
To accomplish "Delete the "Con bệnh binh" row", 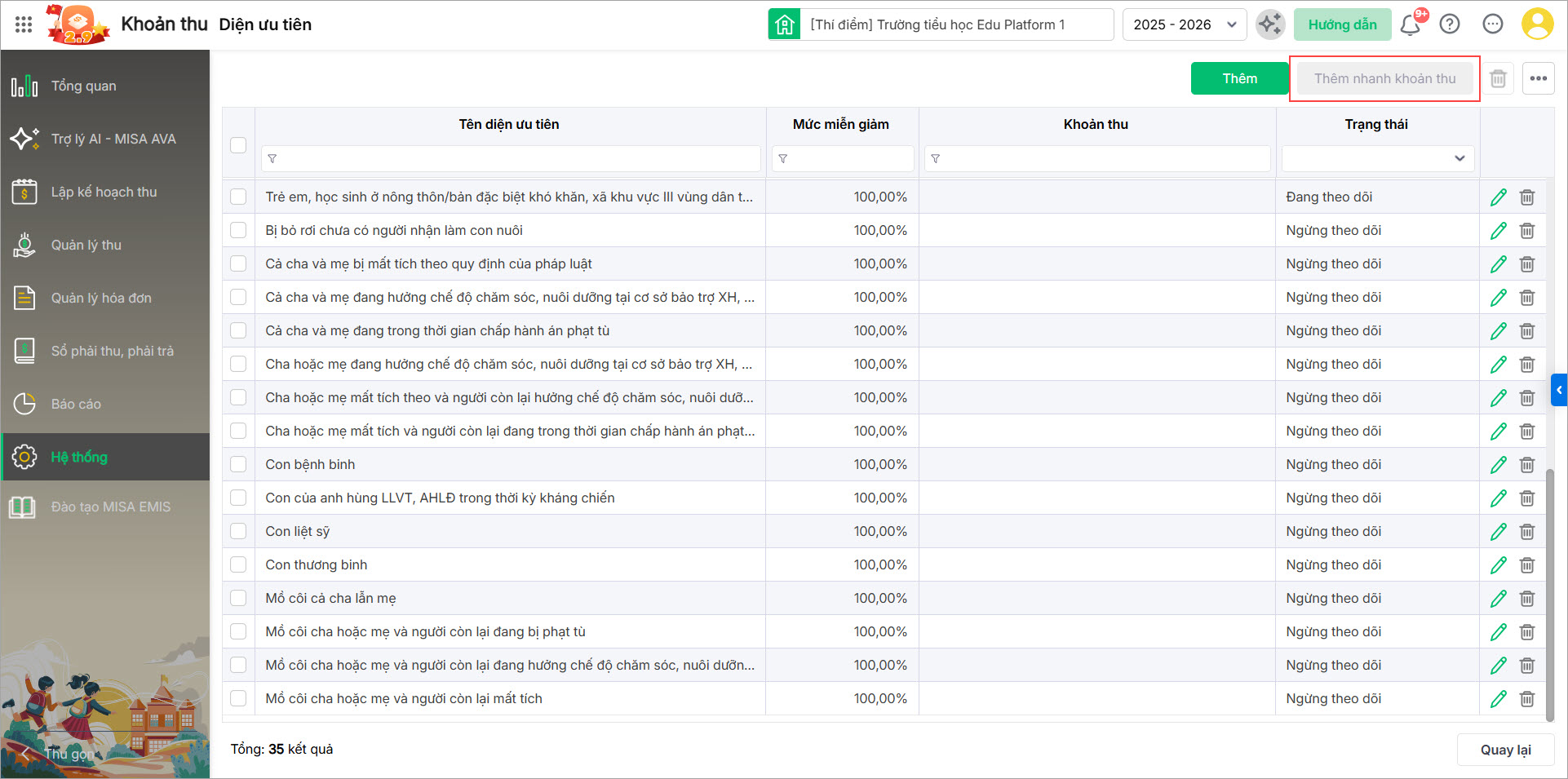I will 1527,465.
